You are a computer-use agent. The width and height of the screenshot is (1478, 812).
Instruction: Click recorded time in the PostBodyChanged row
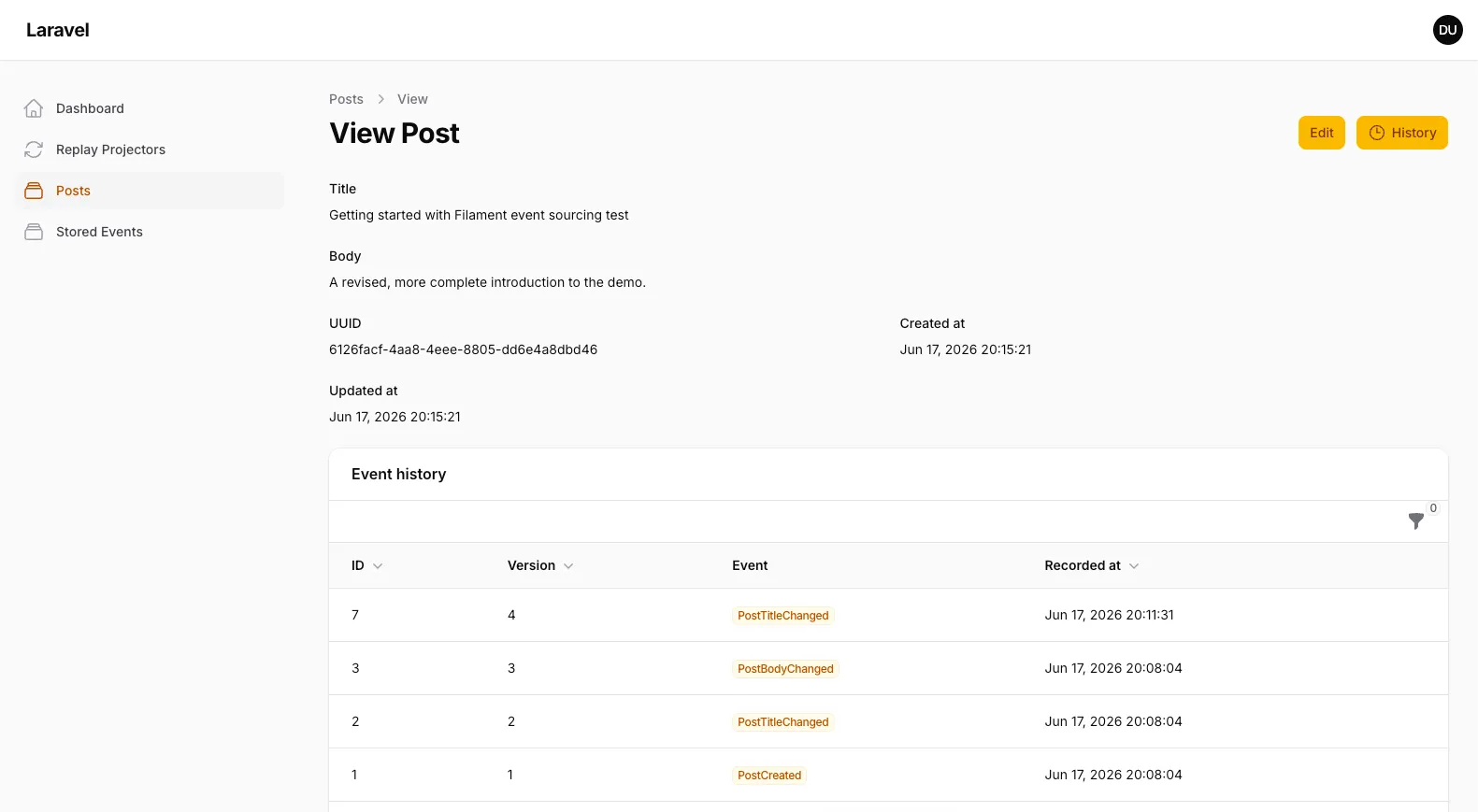[1113, 668]
